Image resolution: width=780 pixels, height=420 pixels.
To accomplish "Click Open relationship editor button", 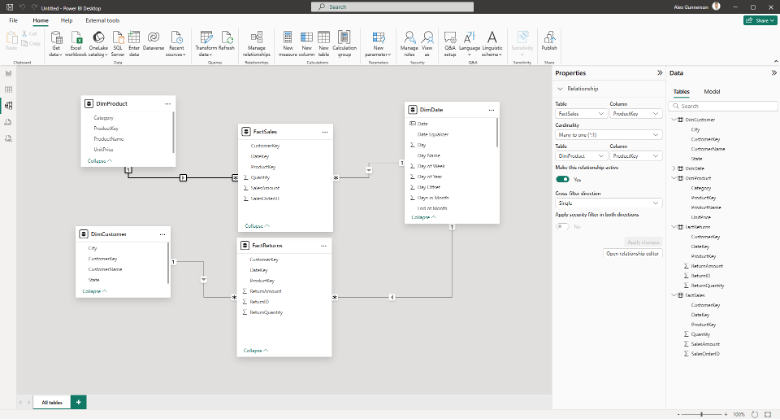I will click(x=632, y=254).
